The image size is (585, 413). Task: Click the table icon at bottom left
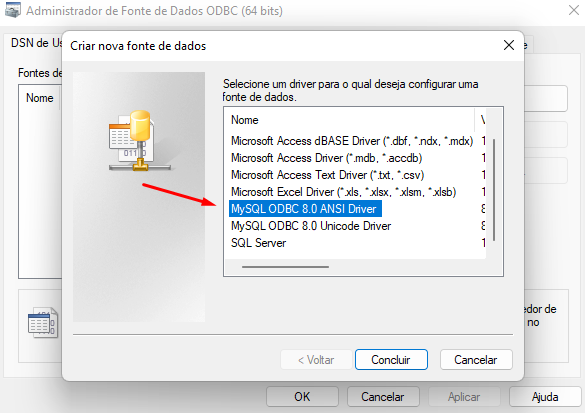[x=43, y=323]
